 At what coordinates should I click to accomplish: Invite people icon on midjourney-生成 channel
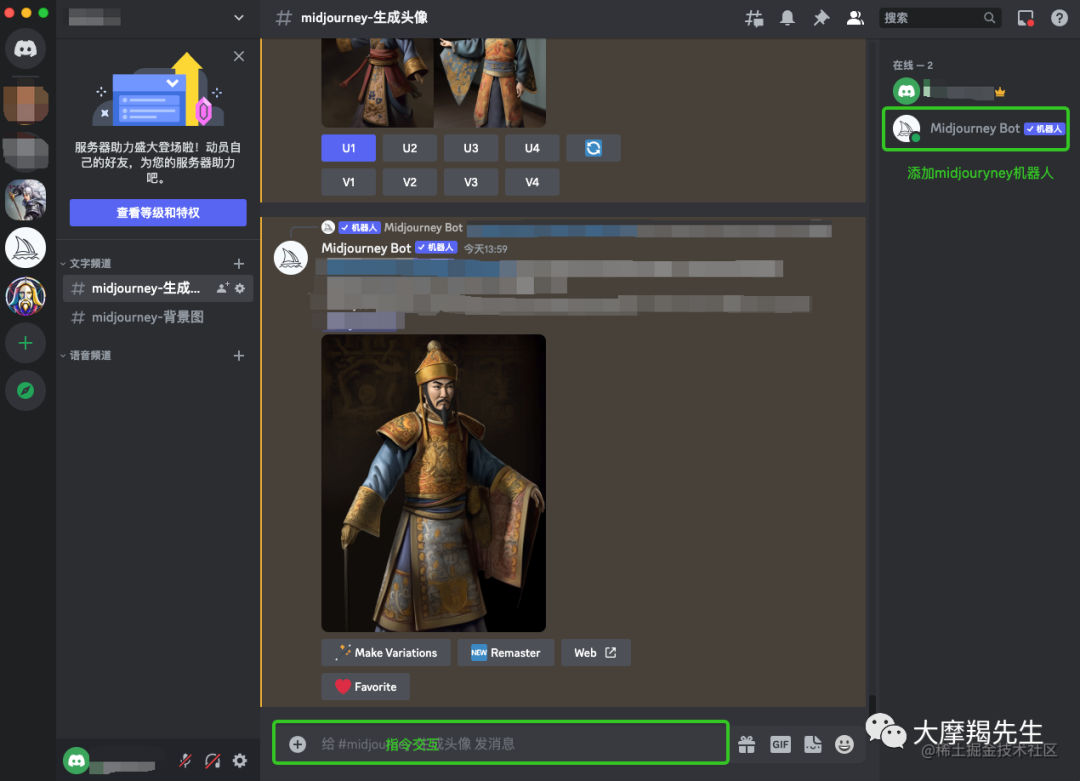click(222, 288)
